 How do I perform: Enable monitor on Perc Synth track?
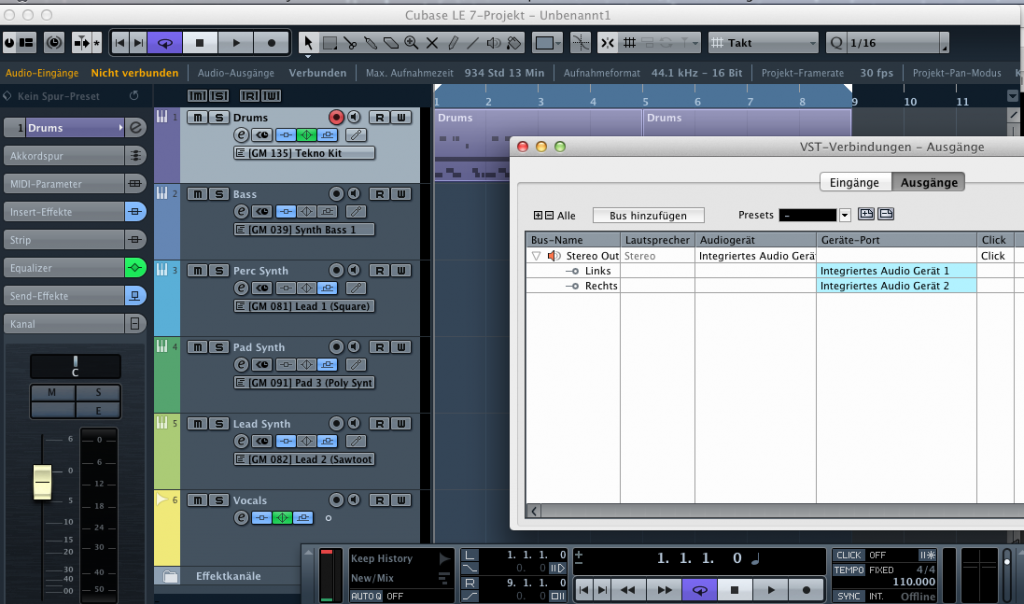pos(354,270)
